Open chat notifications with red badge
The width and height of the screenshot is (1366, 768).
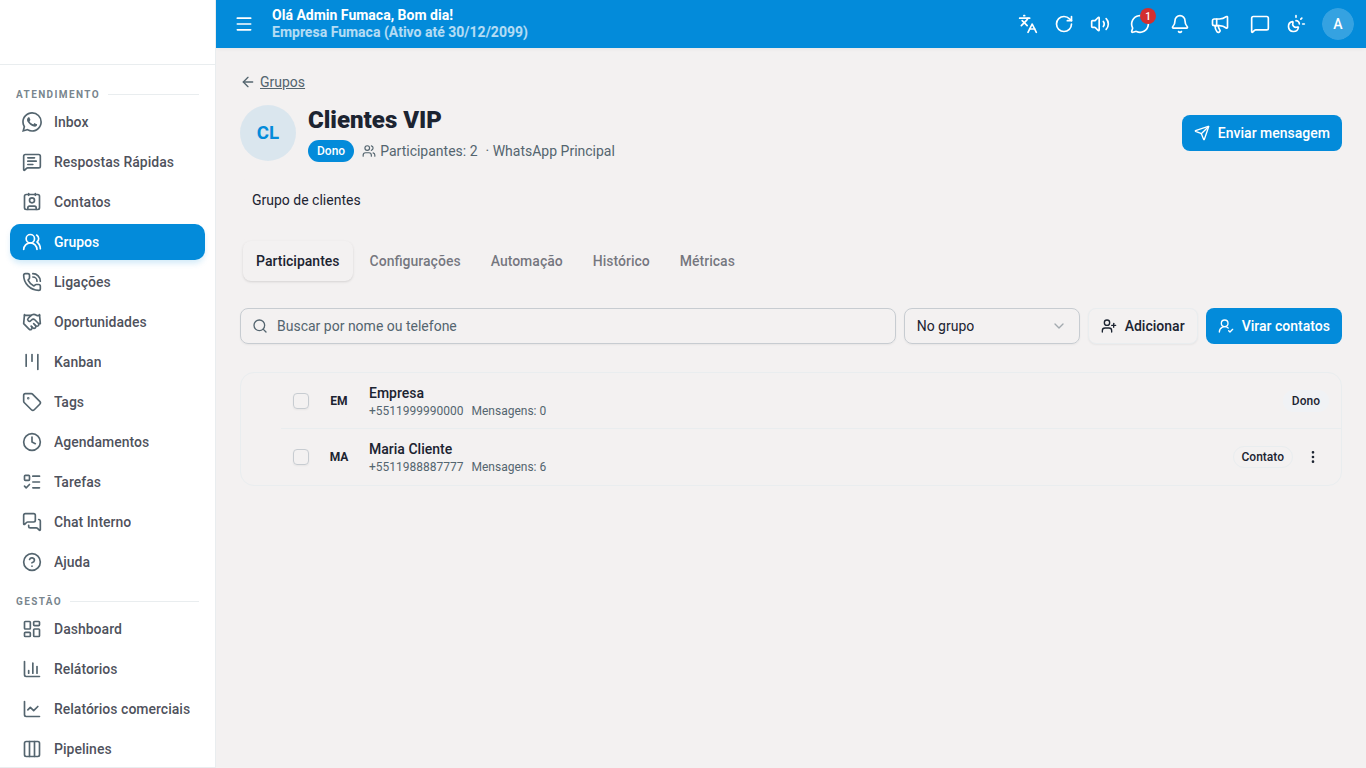[x=1140, y=24]
